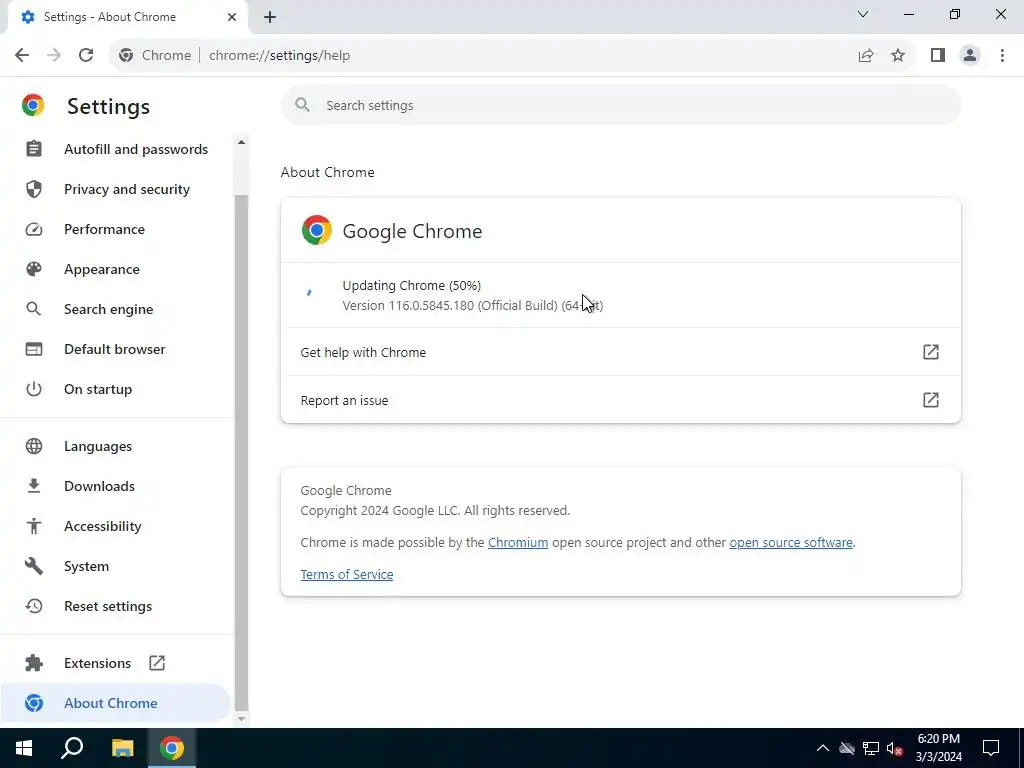Open the Windows notification center
Viewport: 1024px width, 768px height.
(991, 748)
